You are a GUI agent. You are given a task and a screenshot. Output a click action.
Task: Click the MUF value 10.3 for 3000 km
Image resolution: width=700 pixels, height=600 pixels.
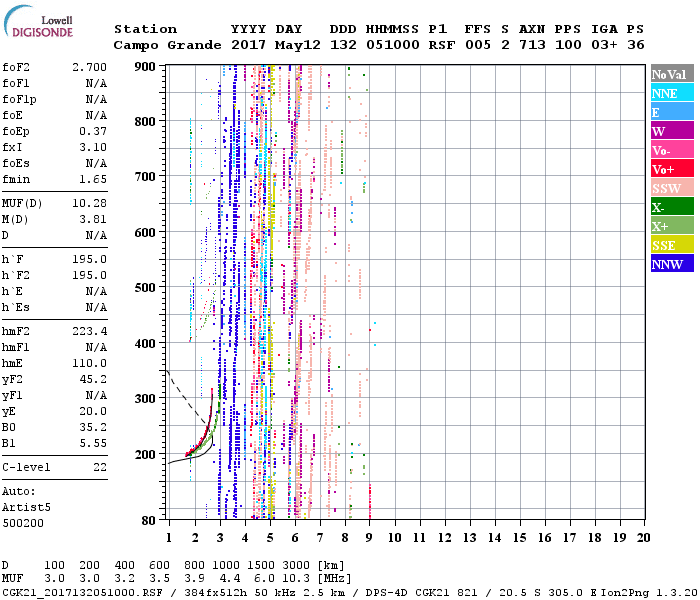pos(296,579)
